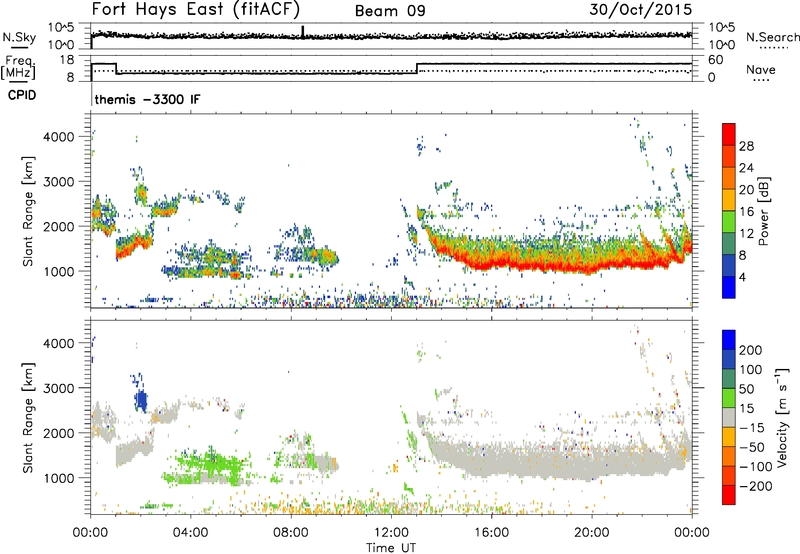Click the 3000 tick of power panel
Image resolution: width=800 pixels, height=554 pixels.
58,182
